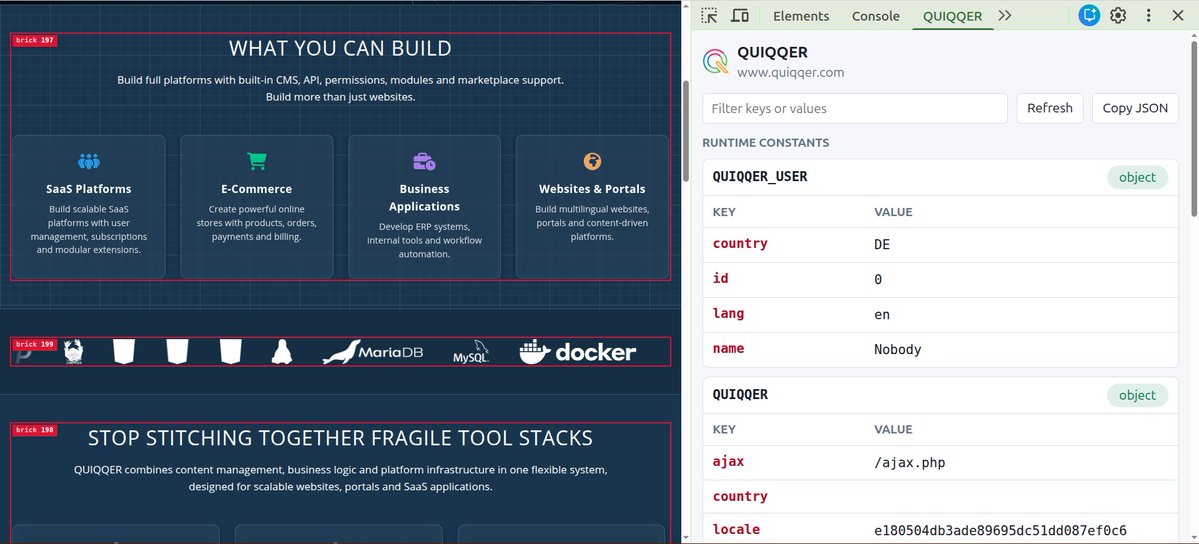Image resolution: width=1199 pixels, height=544 pixels.
Task: Click the RUNTIME CONSTANTS heading
Action: (x=765, y=143)
